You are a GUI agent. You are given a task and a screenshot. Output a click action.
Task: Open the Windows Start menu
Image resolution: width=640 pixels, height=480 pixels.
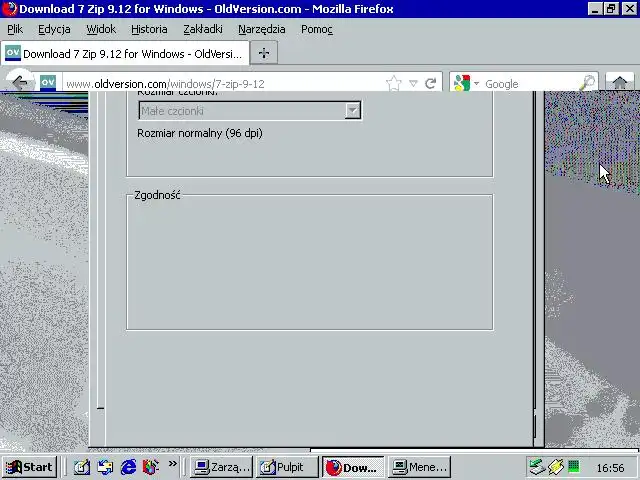tap(29, 467)
